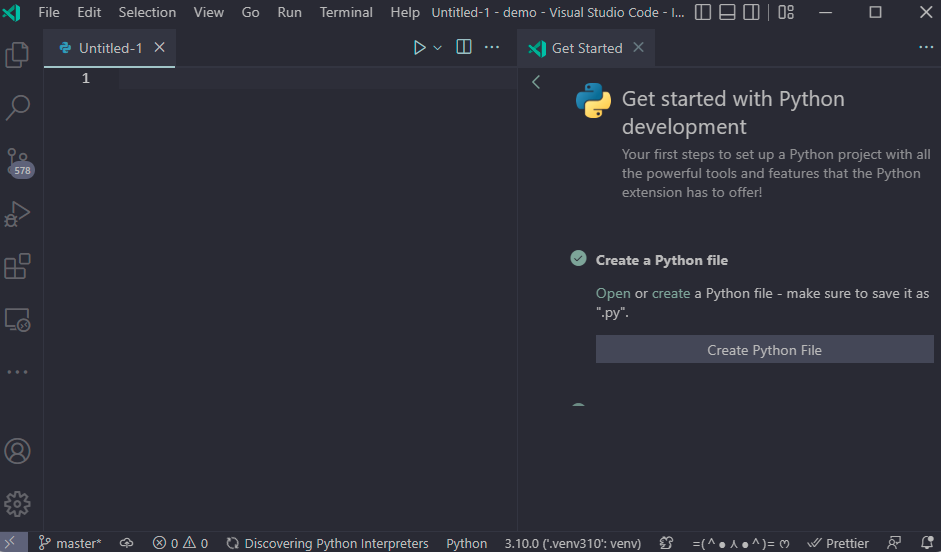Click 'Get started with Python development' heading
The width and height of the screenshot is (941, 552).
coord(733,113)
